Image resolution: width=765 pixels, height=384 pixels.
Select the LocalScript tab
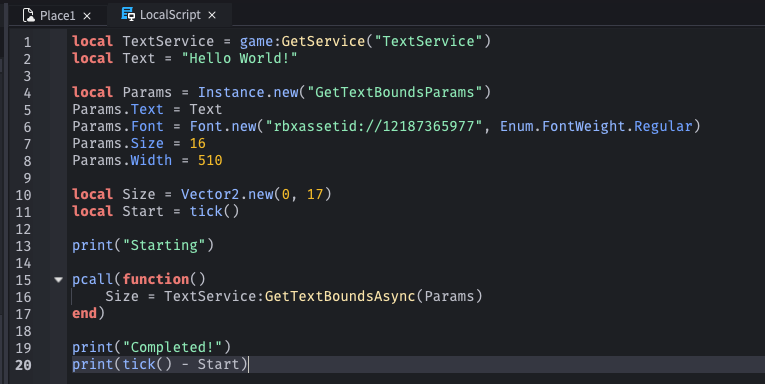[170, 15]
